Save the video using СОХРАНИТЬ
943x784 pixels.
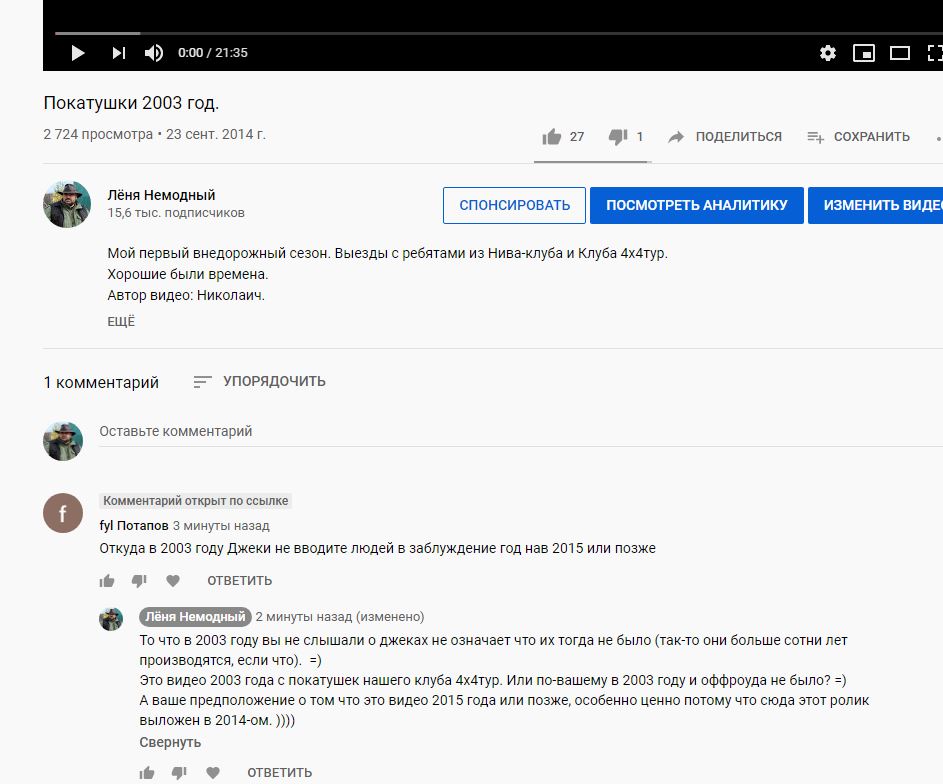pyautogui.click(x=859, y=137)
